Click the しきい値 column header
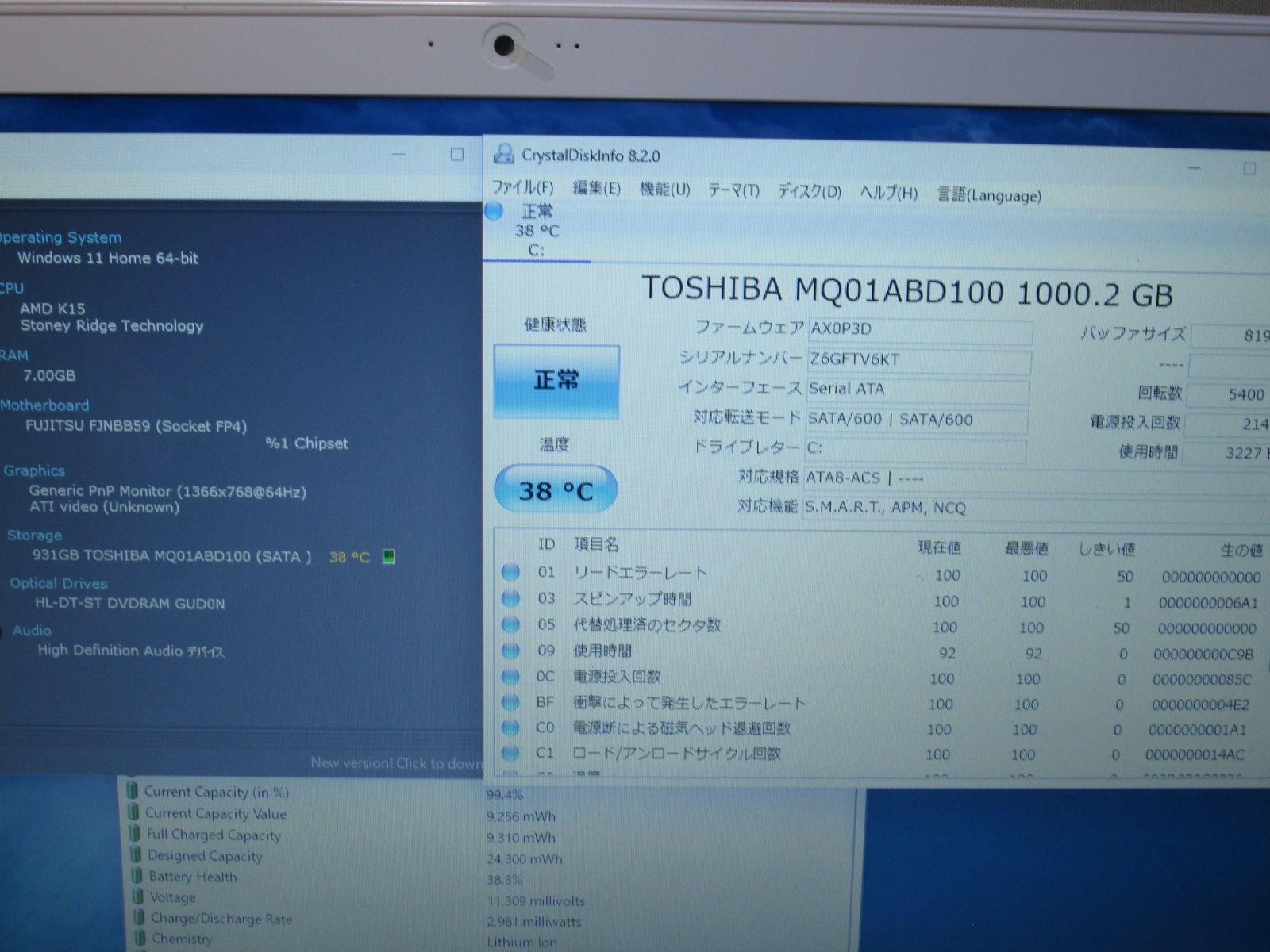 click(x=1106, y=549)
